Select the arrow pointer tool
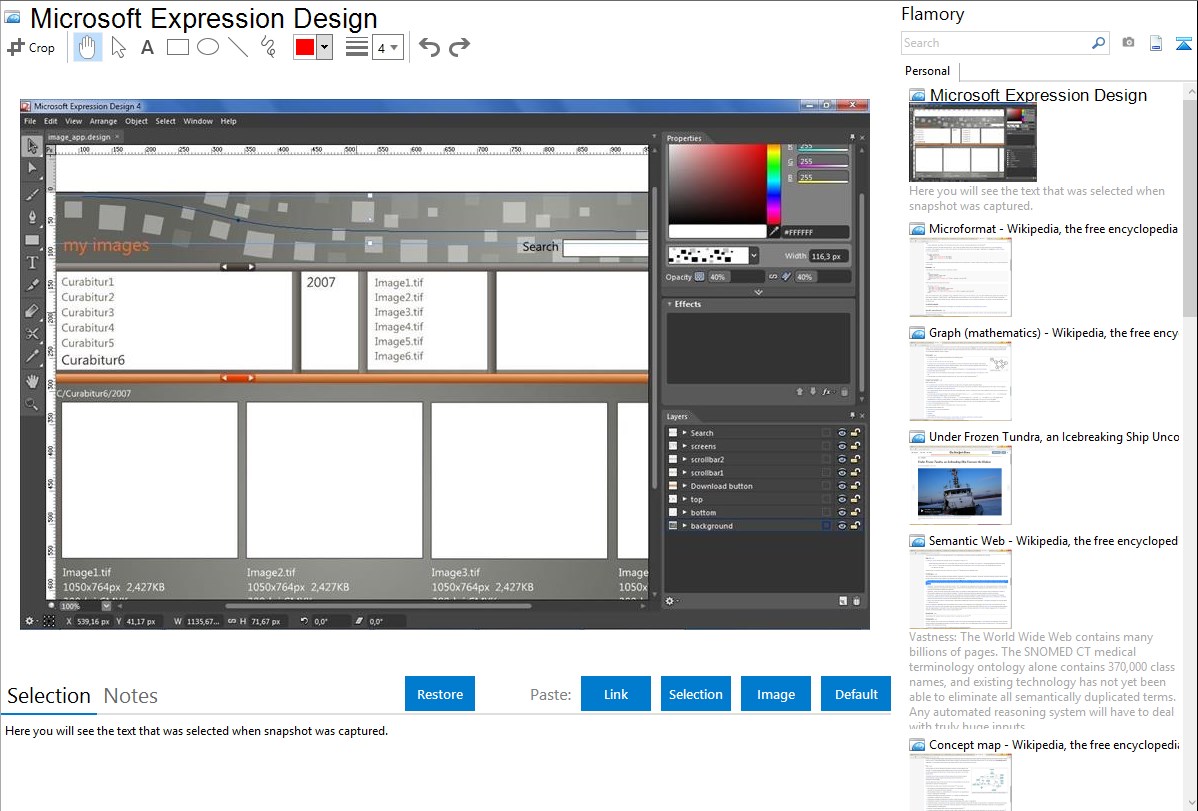Screen dimensions: 1198x811 [x=118, y=47]
